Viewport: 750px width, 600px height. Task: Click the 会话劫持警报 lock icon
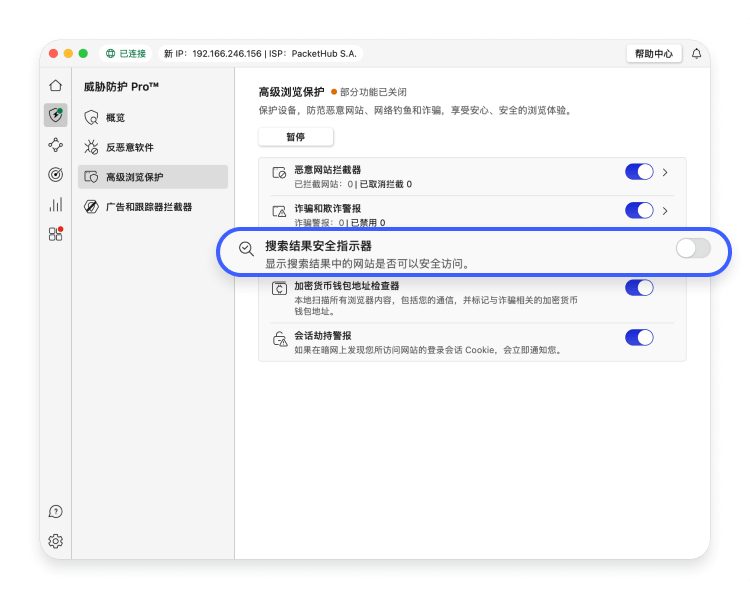click(280, 339)
